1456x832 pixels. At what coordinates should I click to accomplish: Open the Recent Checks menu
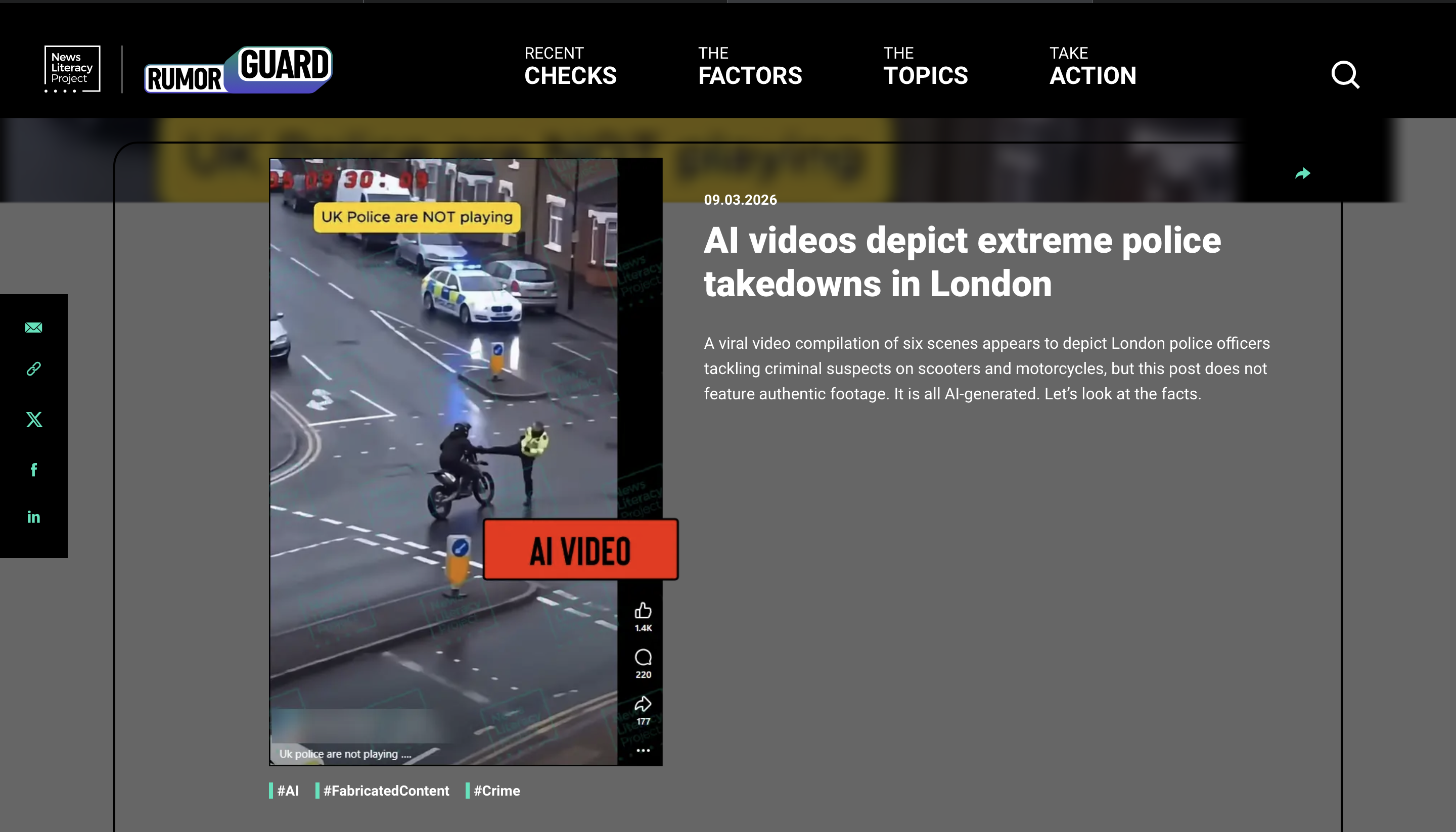click(570, 66)
